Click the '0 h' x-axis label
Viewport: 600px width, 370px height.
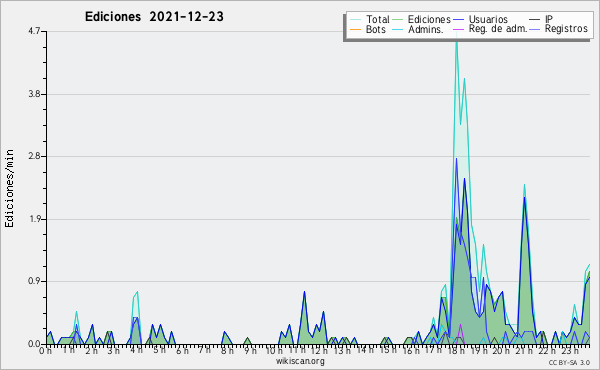tap(46, 351)
